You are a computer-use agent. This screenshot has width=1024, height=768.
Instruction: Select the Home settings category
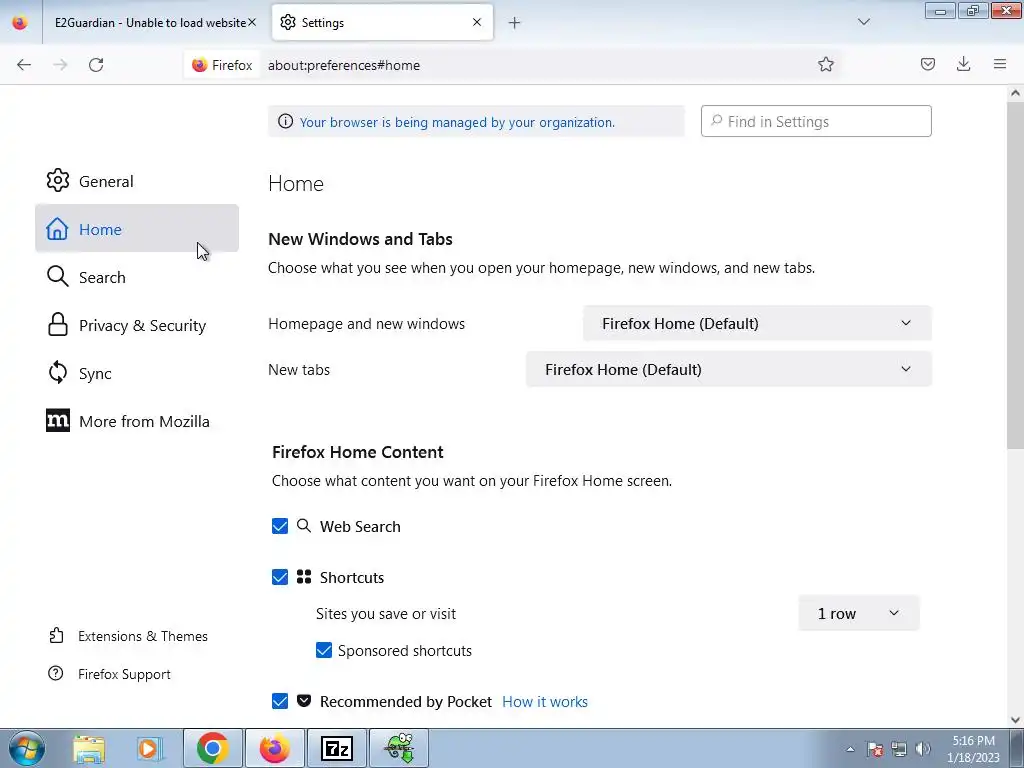137,229
